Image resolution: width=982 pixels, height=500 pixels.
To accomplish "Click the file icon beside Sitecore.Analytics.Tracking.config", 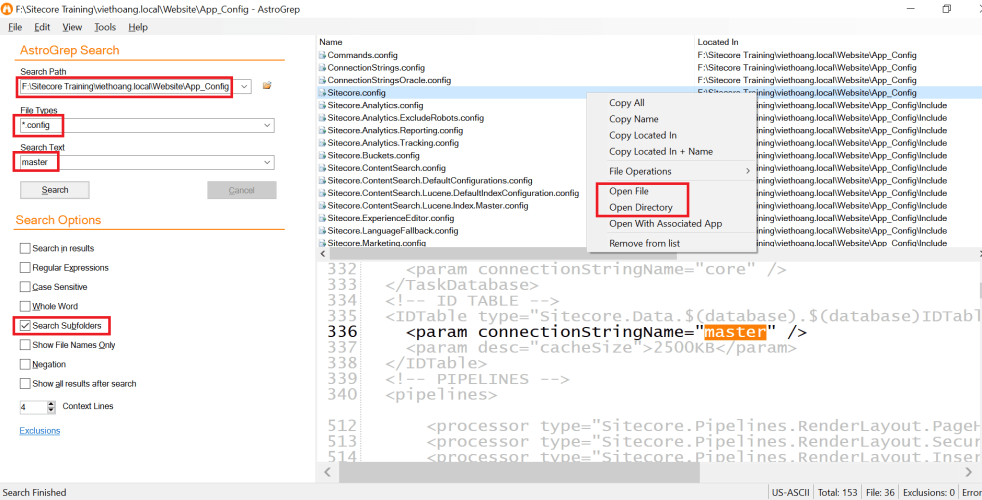I will pyautogui.click(x=322, y=143).
